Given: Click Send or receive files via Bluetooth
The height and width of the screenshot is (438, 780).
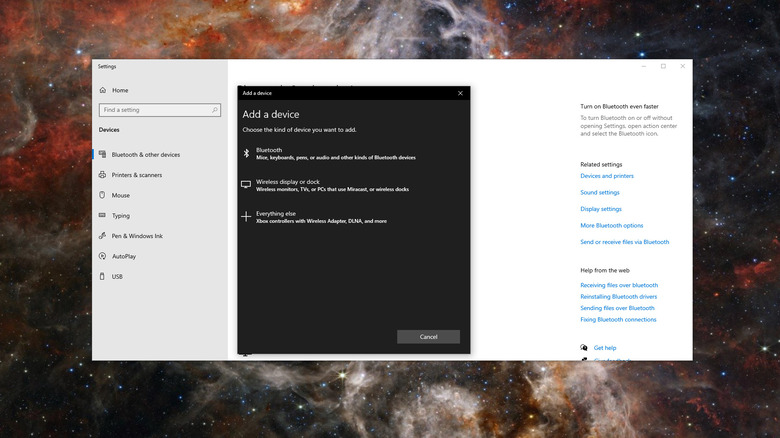Looking at the screenshot, I should coord(624,242).
